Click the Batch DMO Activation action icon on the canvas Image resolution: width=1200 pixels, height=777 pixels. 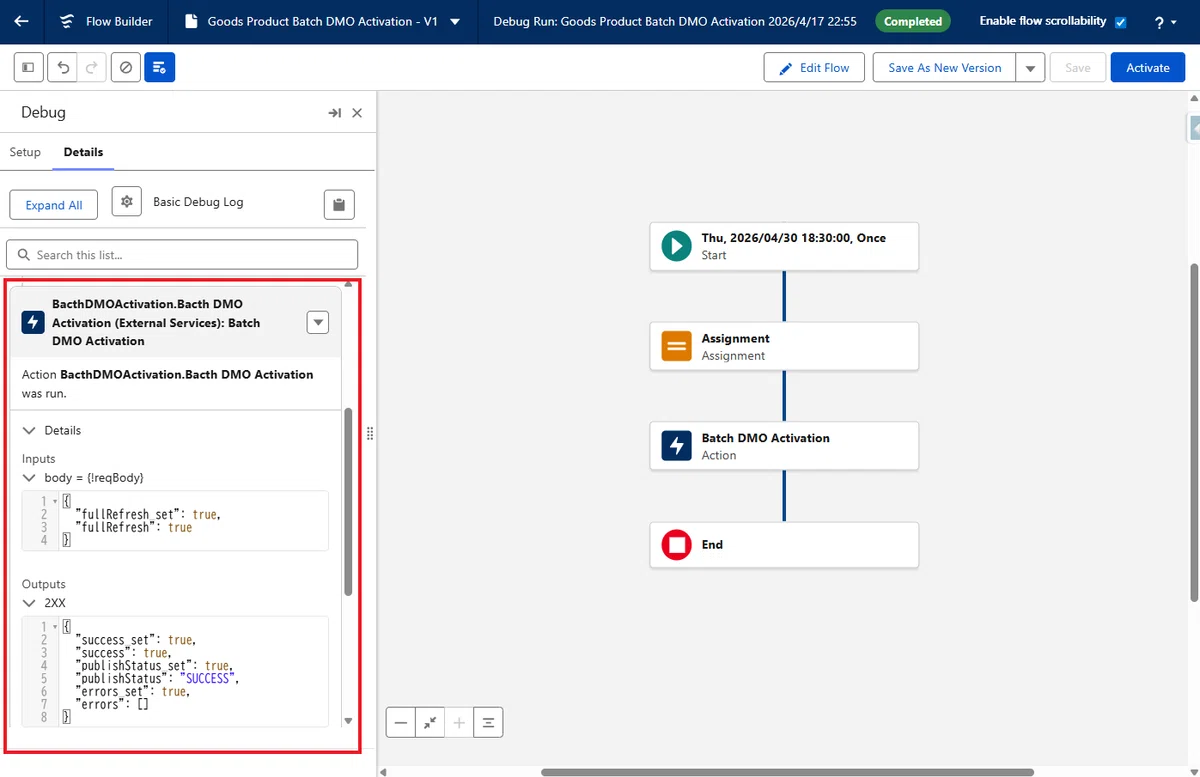tap(677, 446)
